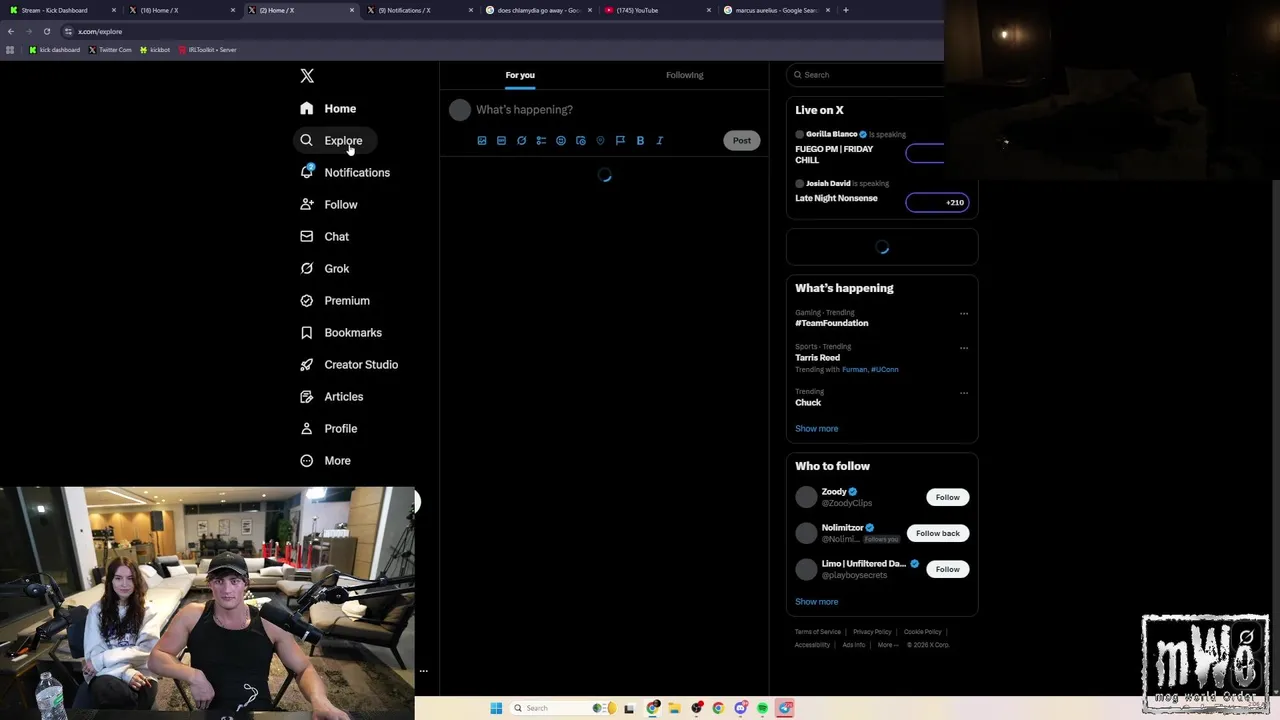The height and width of the screenshot is (720, 1280).
Task: Open Profile in the sidebar
Action: [329, 428]
